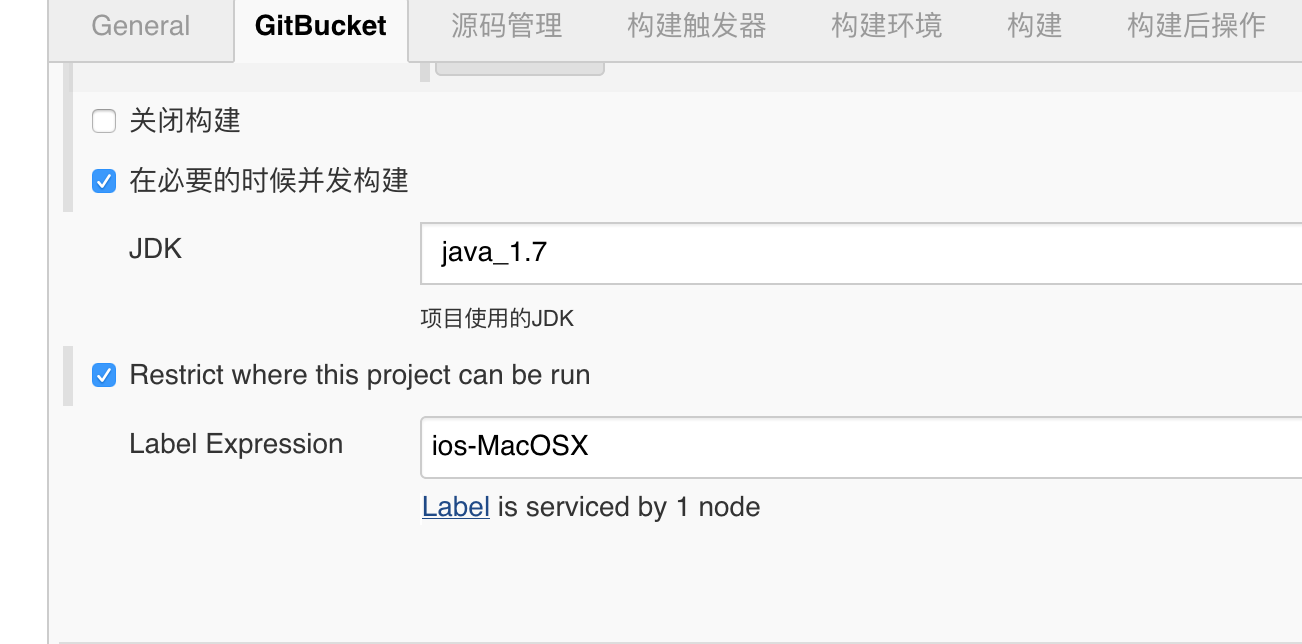Go to the 构建触发器 tab

point(696,26)
